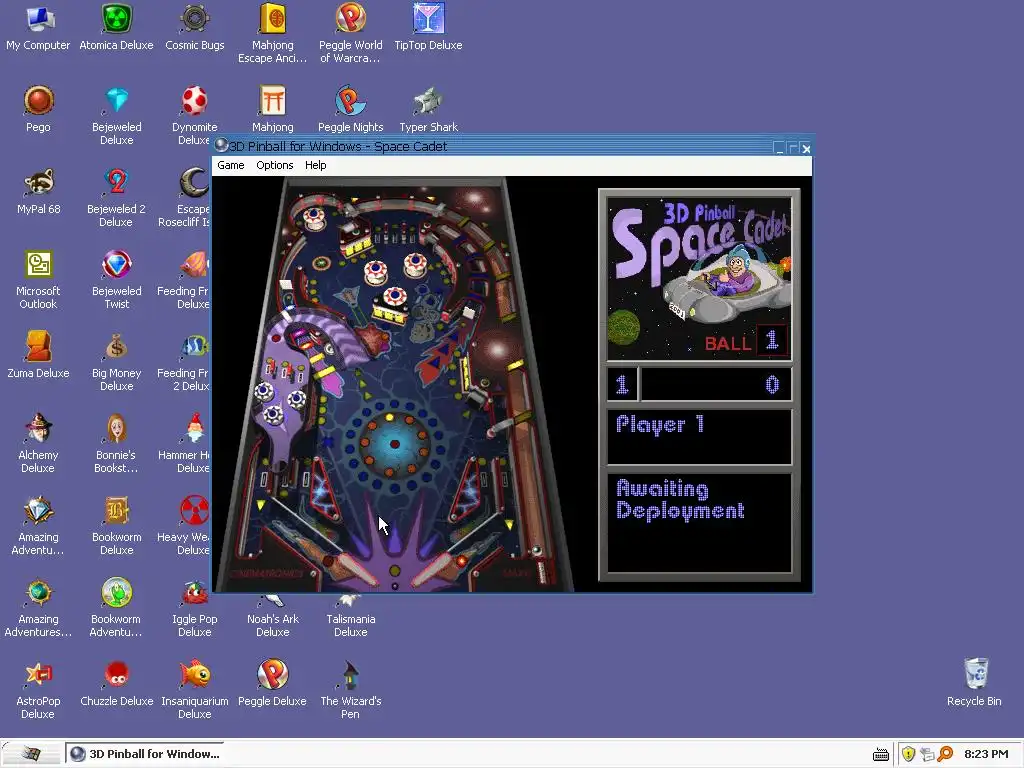This screenshot has width=1024, height=768.
Task: Select the Peggle Deluxe desktop icon
Action: [272, 684]
